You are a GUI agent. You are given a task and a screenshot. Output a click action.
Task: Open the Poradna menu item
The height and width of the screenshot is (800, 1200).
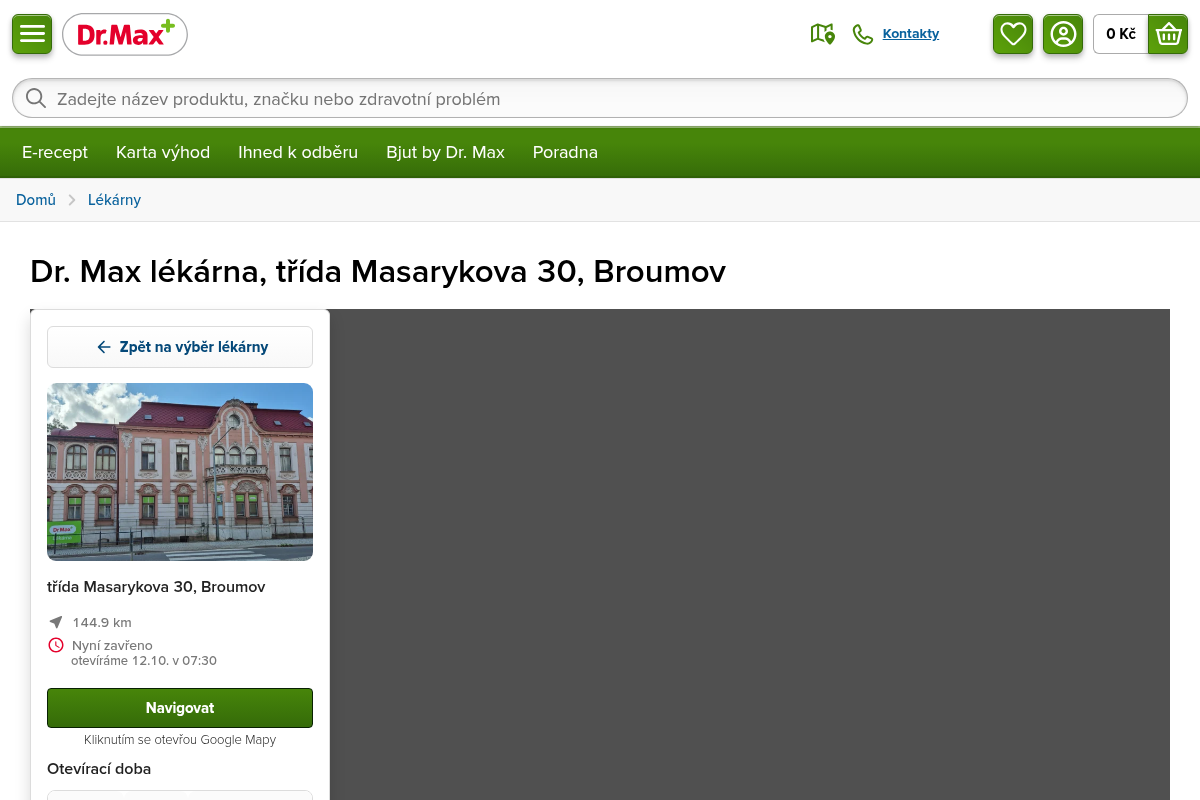click(565, 152)
